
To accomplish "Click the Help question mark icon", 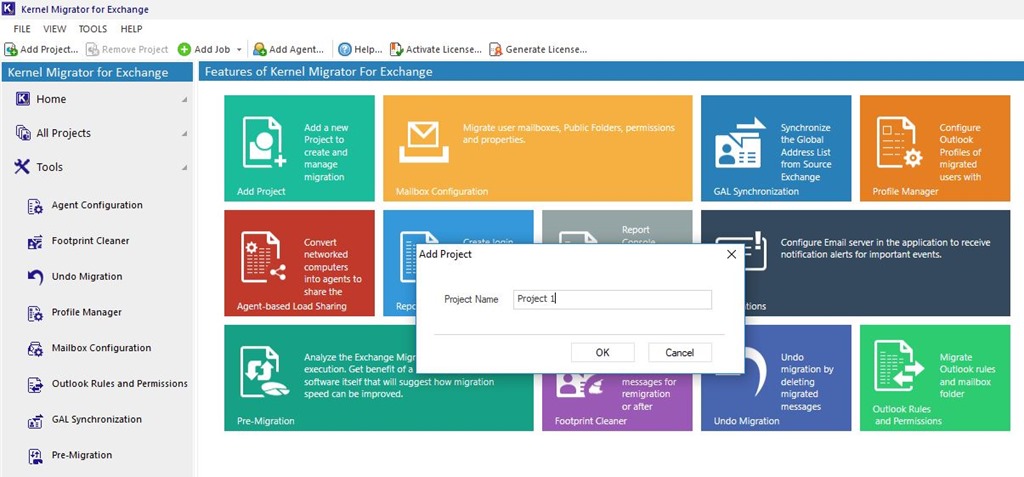I will point(345,50).
